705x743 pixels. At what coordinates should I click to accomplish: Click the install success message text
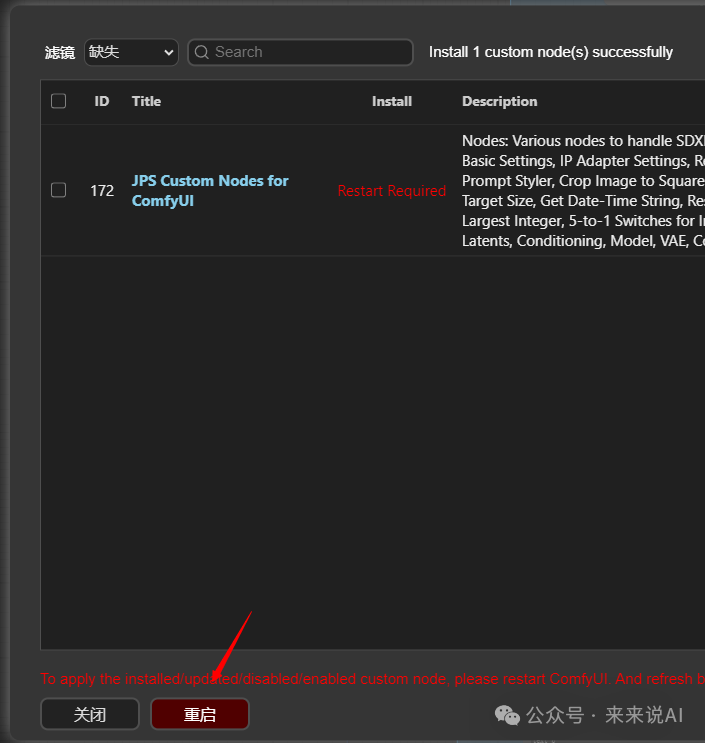[551, 52]
